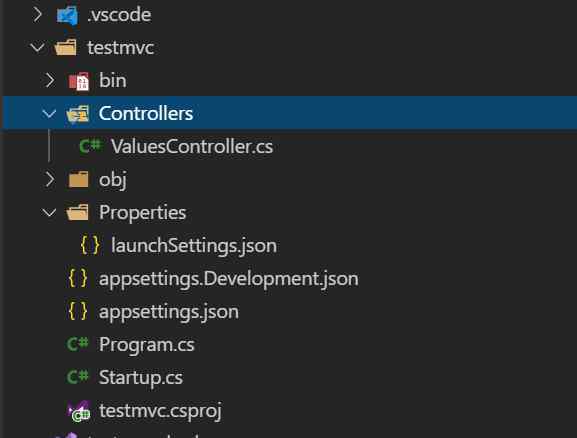The image size is (577, 438).
Task: Collapse the testmvc folder chevron
Action: (38, 48)
